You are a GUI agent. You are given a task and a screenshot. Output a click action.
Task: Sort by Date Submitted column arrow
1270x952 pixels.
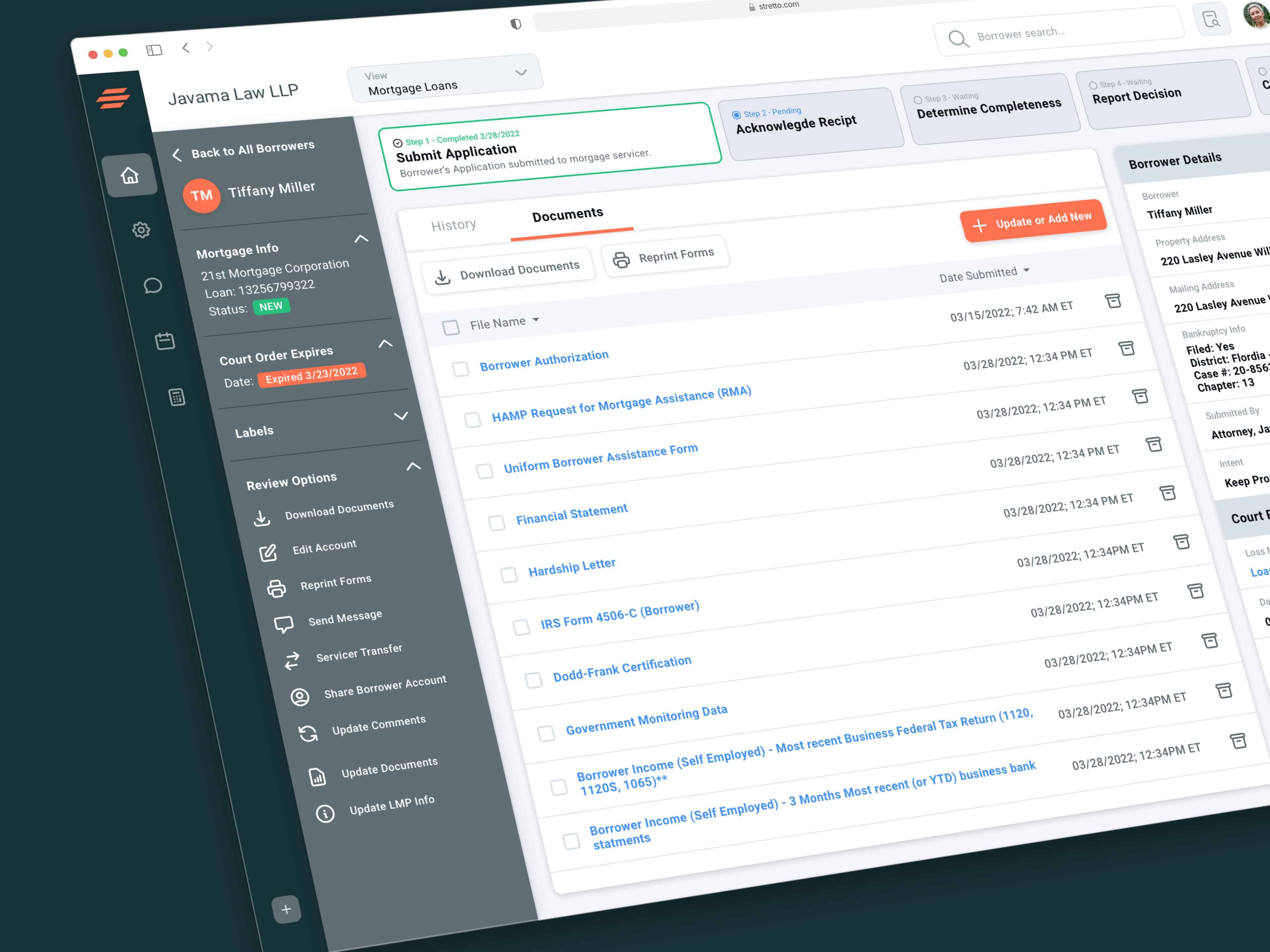[x=1027, y=270]
